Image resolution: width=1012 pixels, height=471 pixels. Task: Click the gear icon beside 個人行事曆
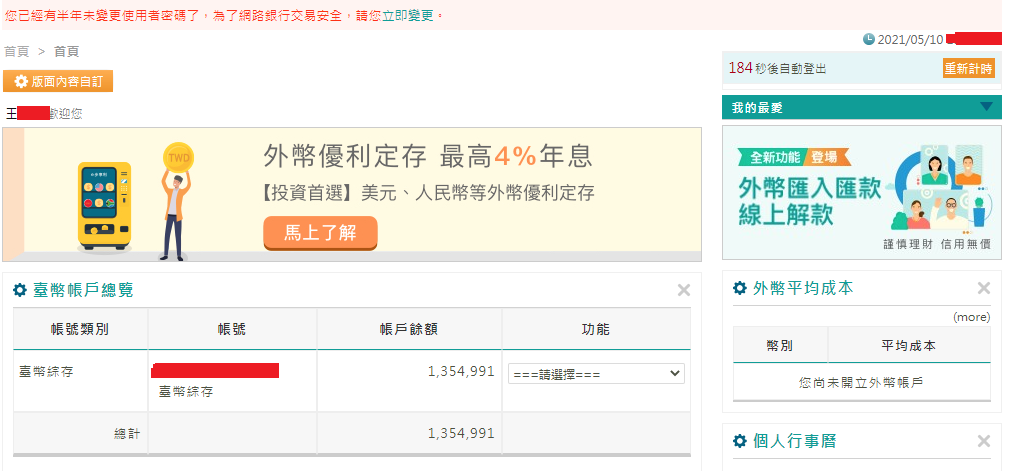pos(740,441)
